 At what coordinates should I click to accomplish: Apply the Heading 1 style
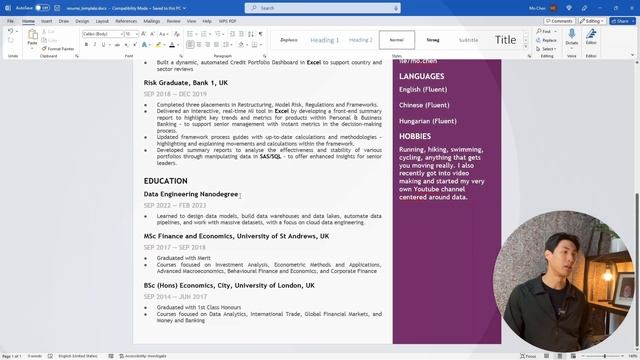click(324, 40)
